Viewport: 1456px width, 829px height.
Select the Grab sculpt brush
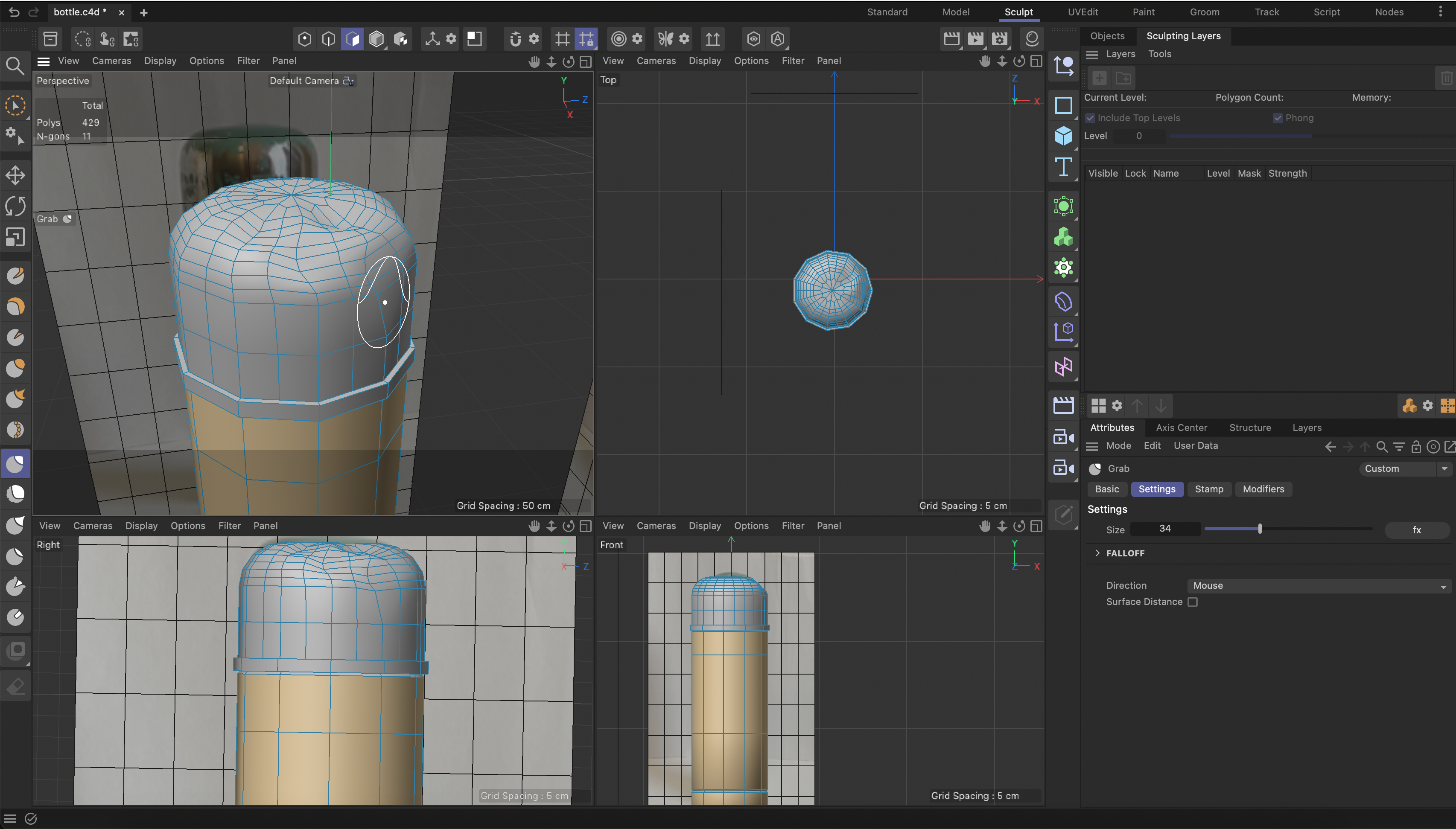pos(15,463)
